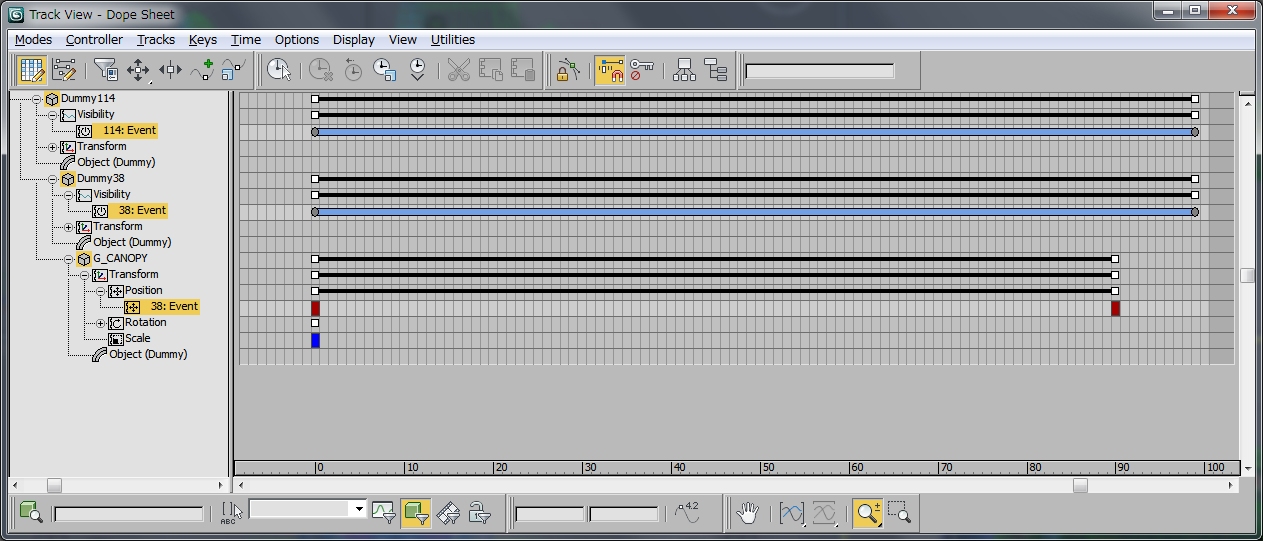Select 38: Event under Position
Image resolution: width=1263 pixels, height=541 pixels.
(x=174, y=307)
